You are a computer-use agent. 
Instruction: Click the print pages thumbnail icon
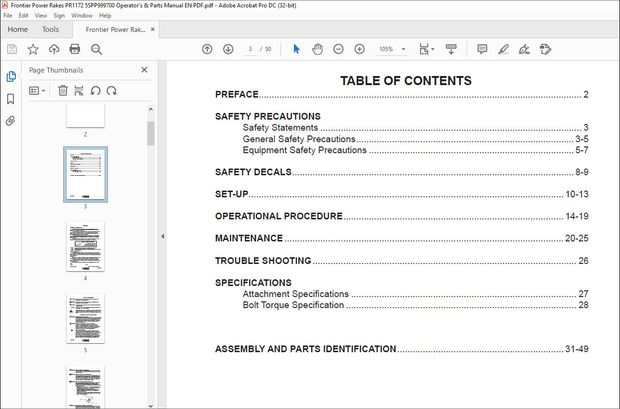coord(79,91)
